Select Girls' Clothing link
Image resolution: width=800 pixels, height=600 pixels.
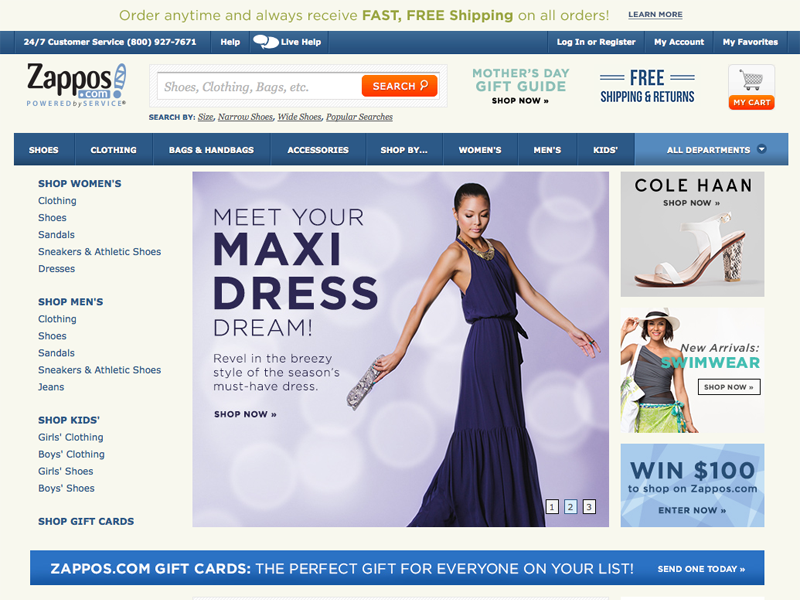(70, 437)
